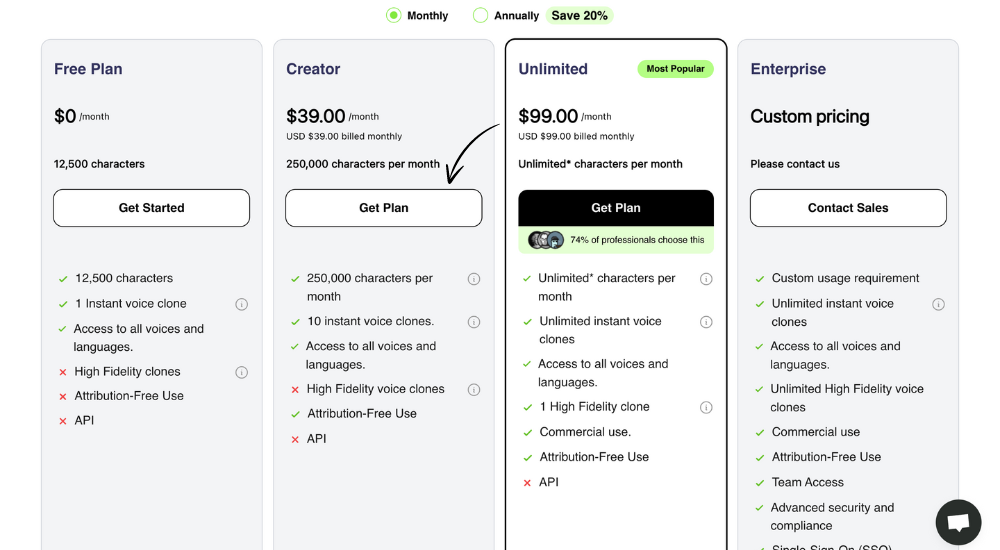Open info icon for Free Plan High Fidelity clones
The width and height of the screenshot is (1000, 550).
(x=241, y=372)
